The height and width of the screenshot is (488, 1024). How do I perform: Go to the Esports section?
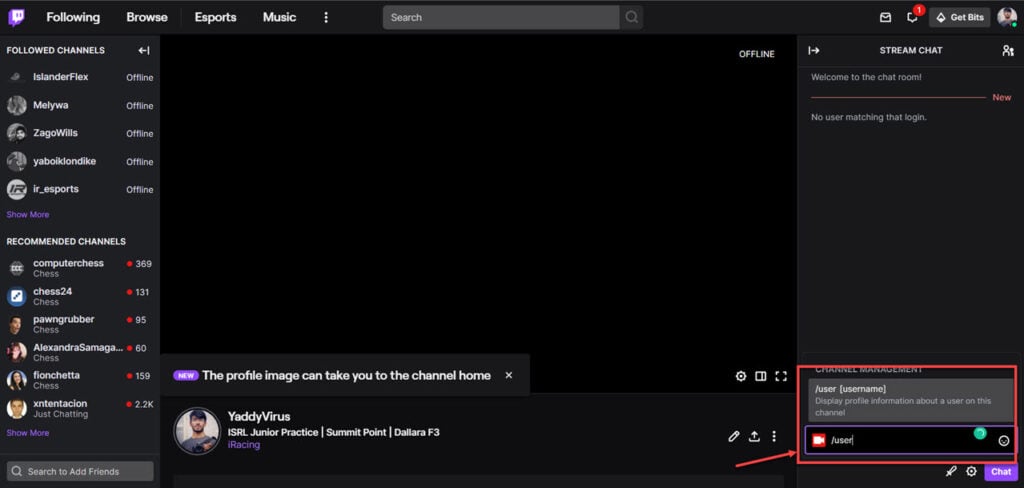tap(216, 18)
